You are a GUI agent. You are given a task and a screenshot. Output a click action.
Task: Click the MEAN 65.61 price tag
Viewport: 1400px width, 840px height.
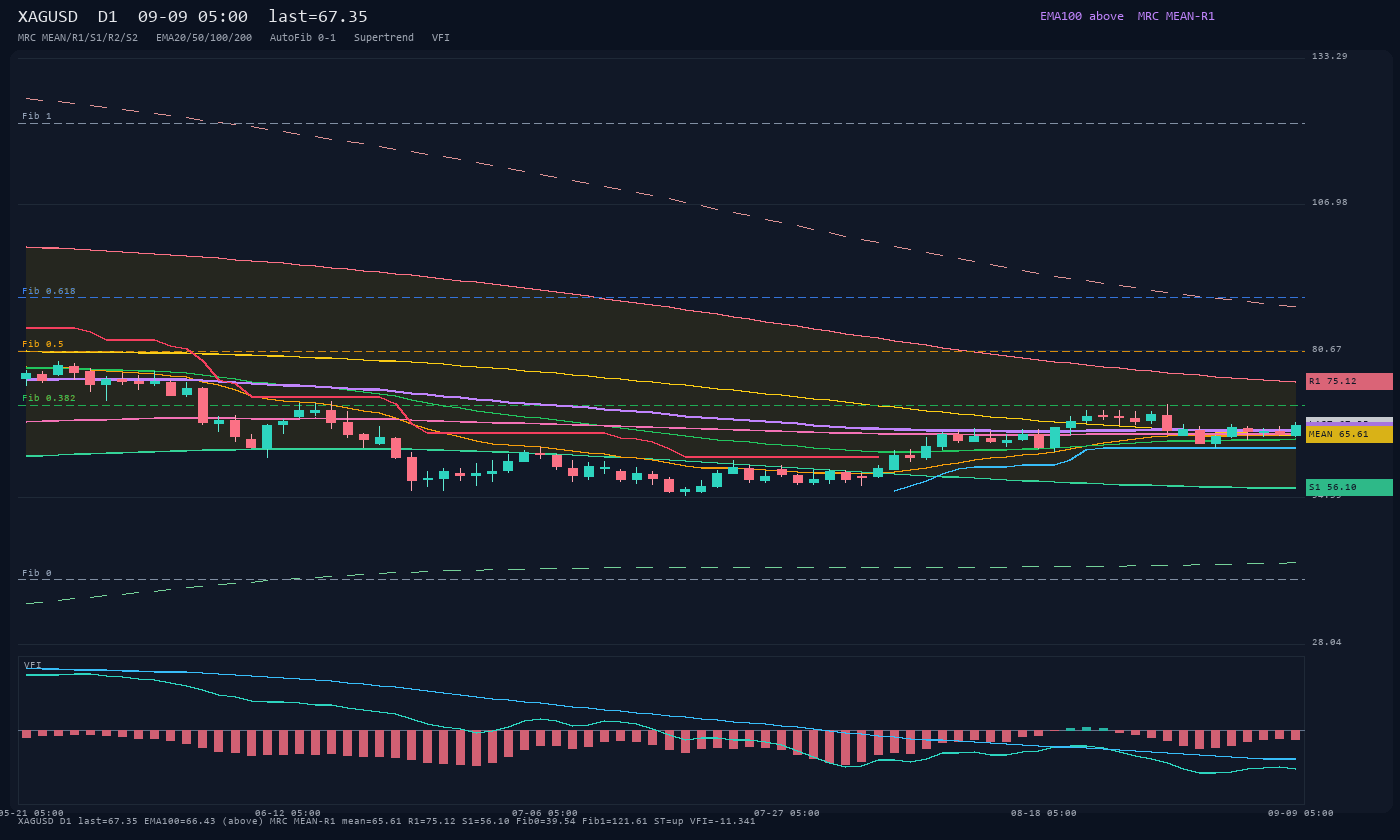tap(1349, 434)
